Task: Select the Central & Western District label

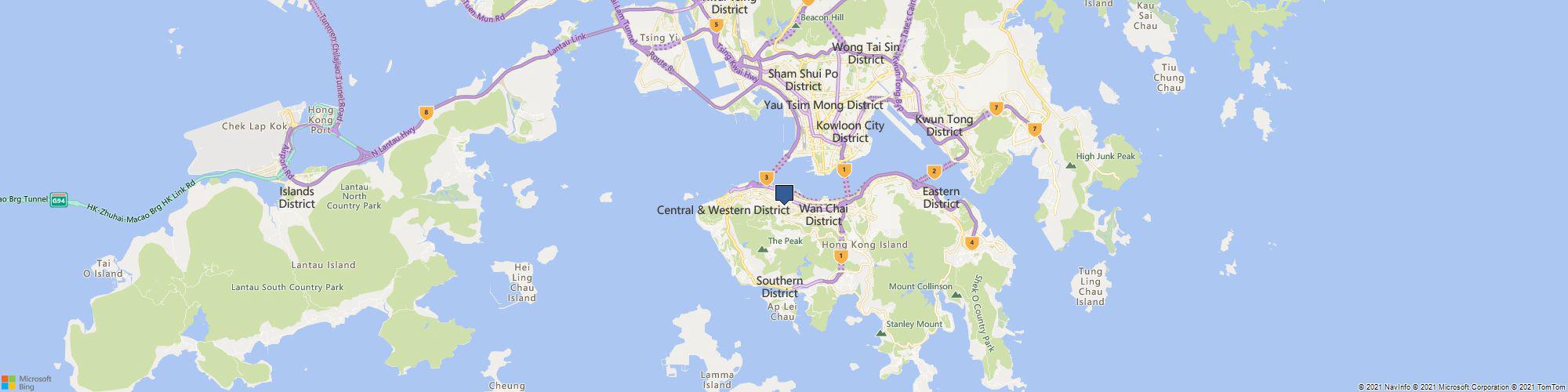Action: (723, 210)
